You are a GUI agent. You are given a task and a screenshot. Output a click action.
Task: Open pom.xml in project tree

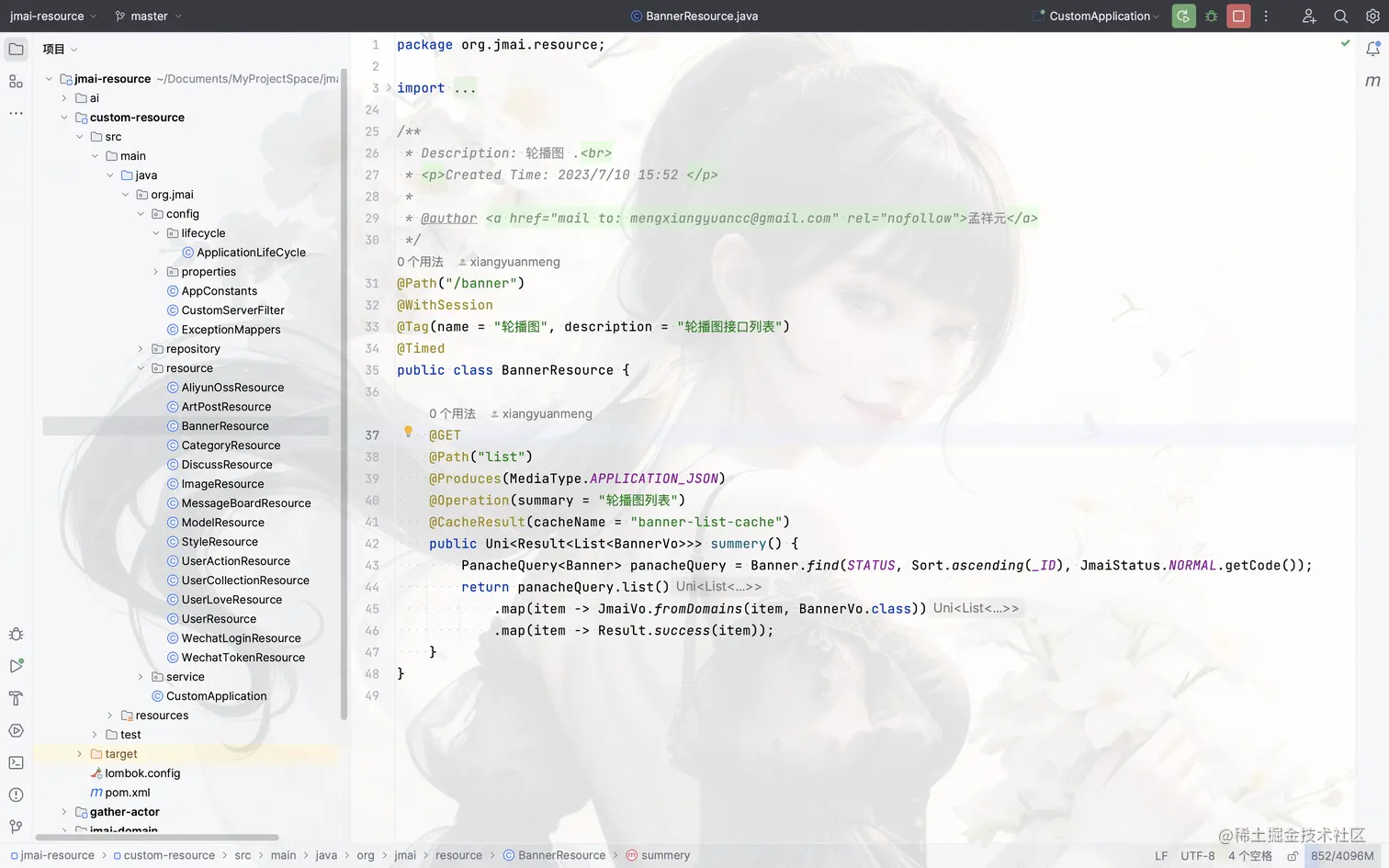(127, 793)
